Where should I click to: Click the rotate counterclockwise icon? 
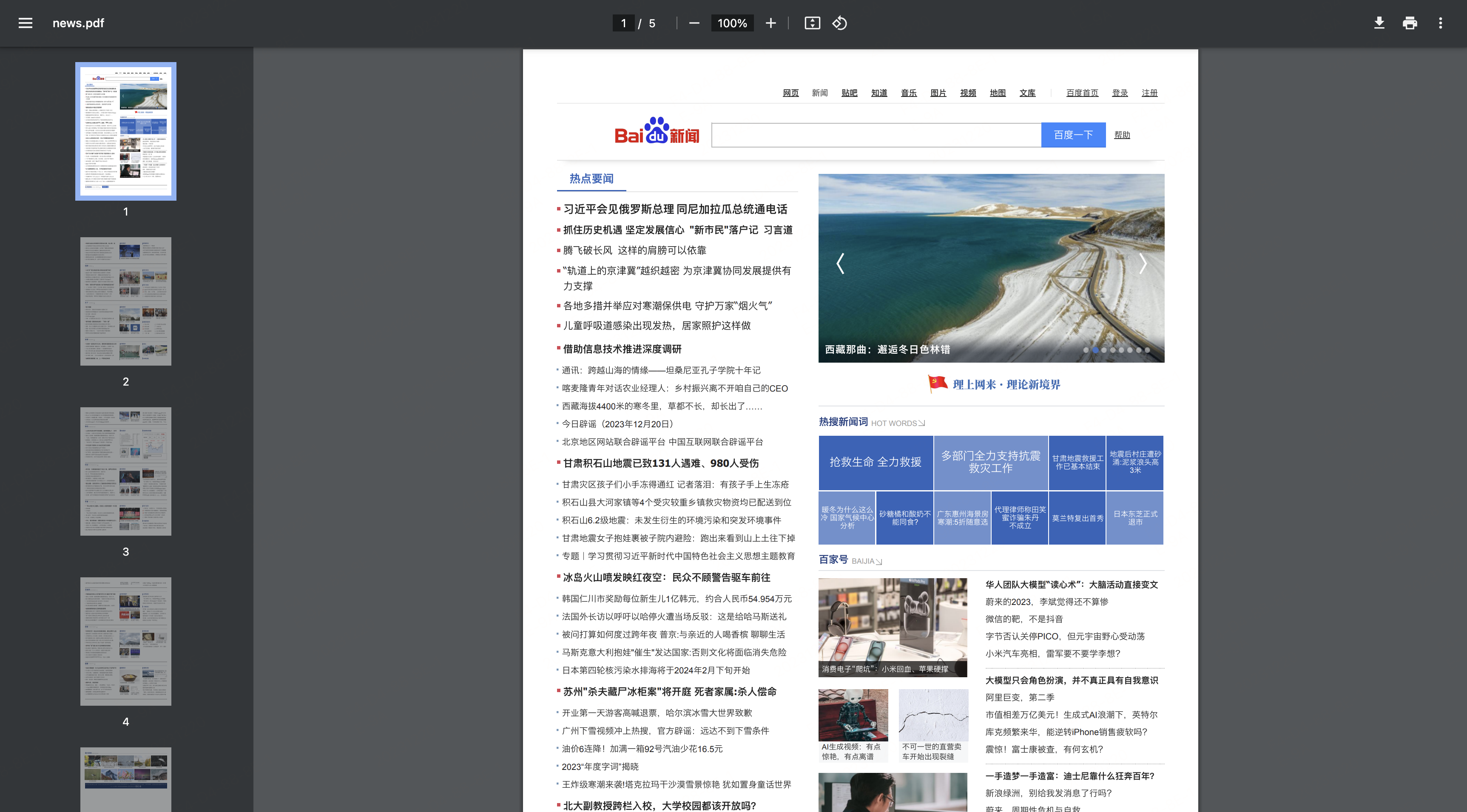tap(840, 23)
